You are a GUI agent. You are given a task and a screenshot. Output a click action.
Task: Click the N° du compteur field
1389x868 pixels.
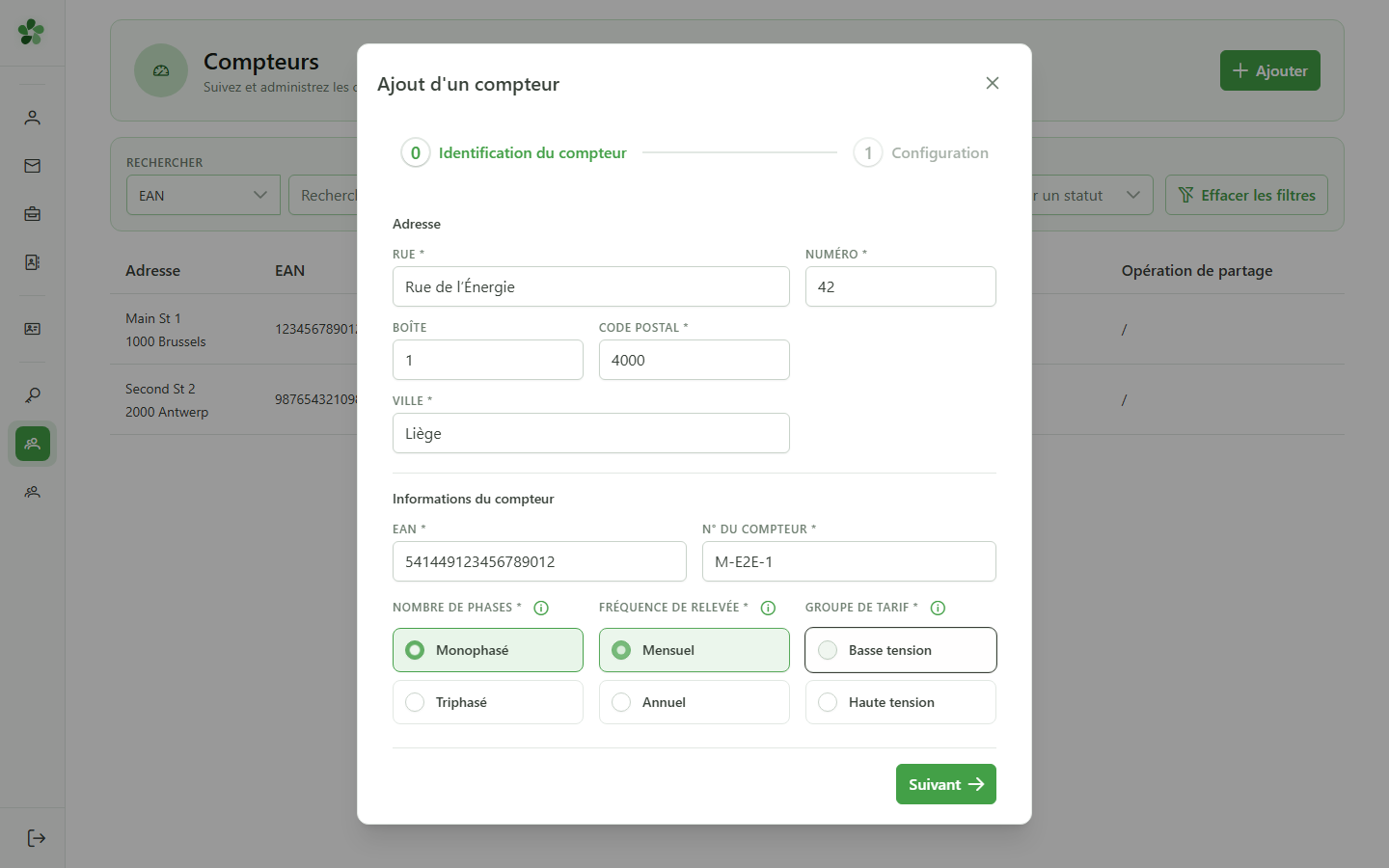(x=849, y=561)
